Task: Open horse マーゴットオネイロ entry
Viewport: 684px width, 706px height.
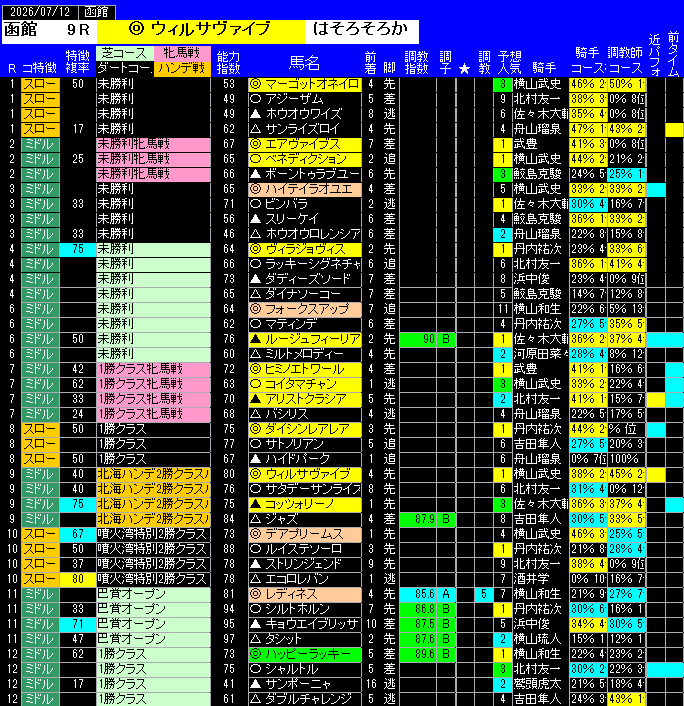Action: [x=305, y=84]
